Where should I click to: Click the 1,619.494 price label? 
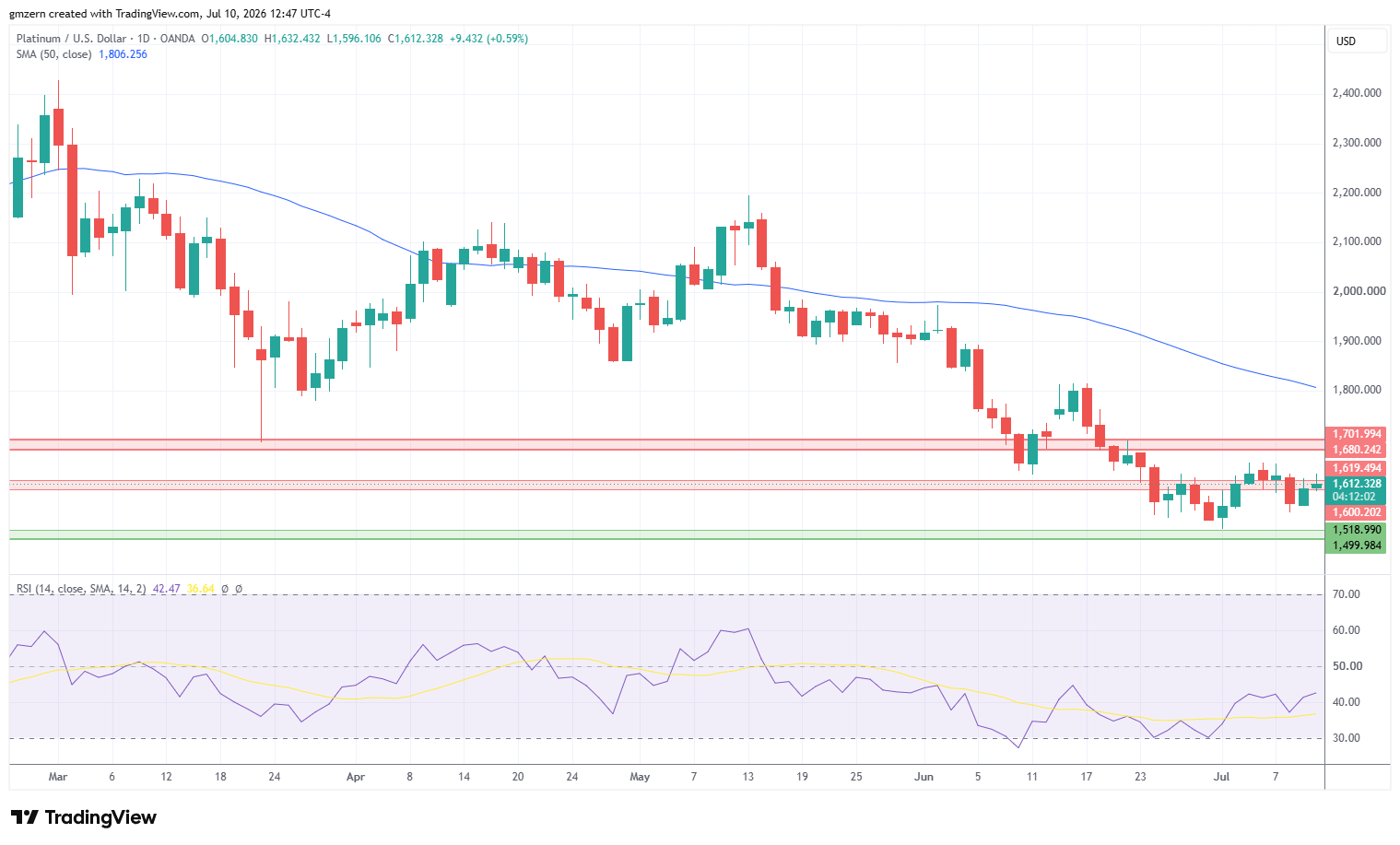tap(1356, 468)
